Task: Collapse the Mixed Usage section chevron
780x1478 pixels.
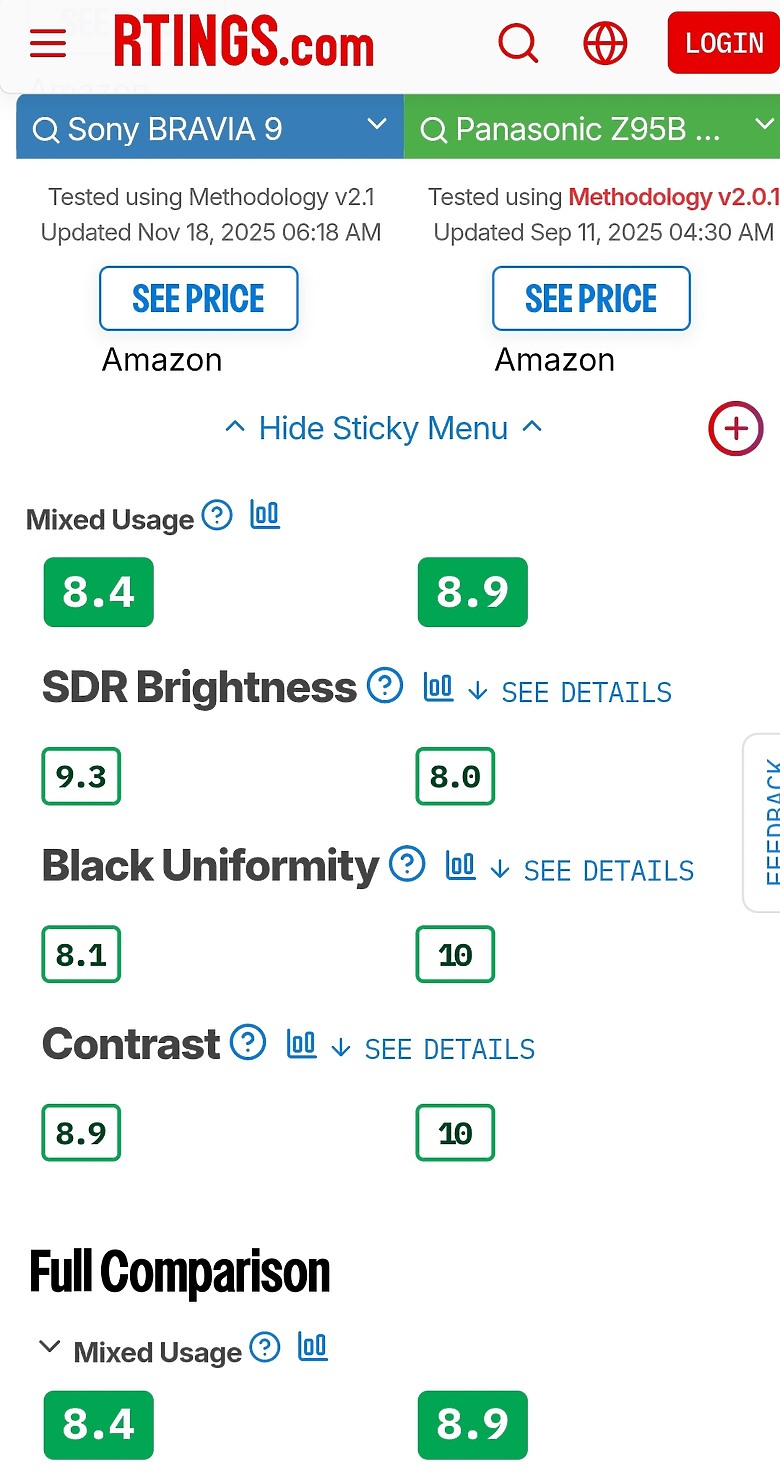Action: [49, 1347]
